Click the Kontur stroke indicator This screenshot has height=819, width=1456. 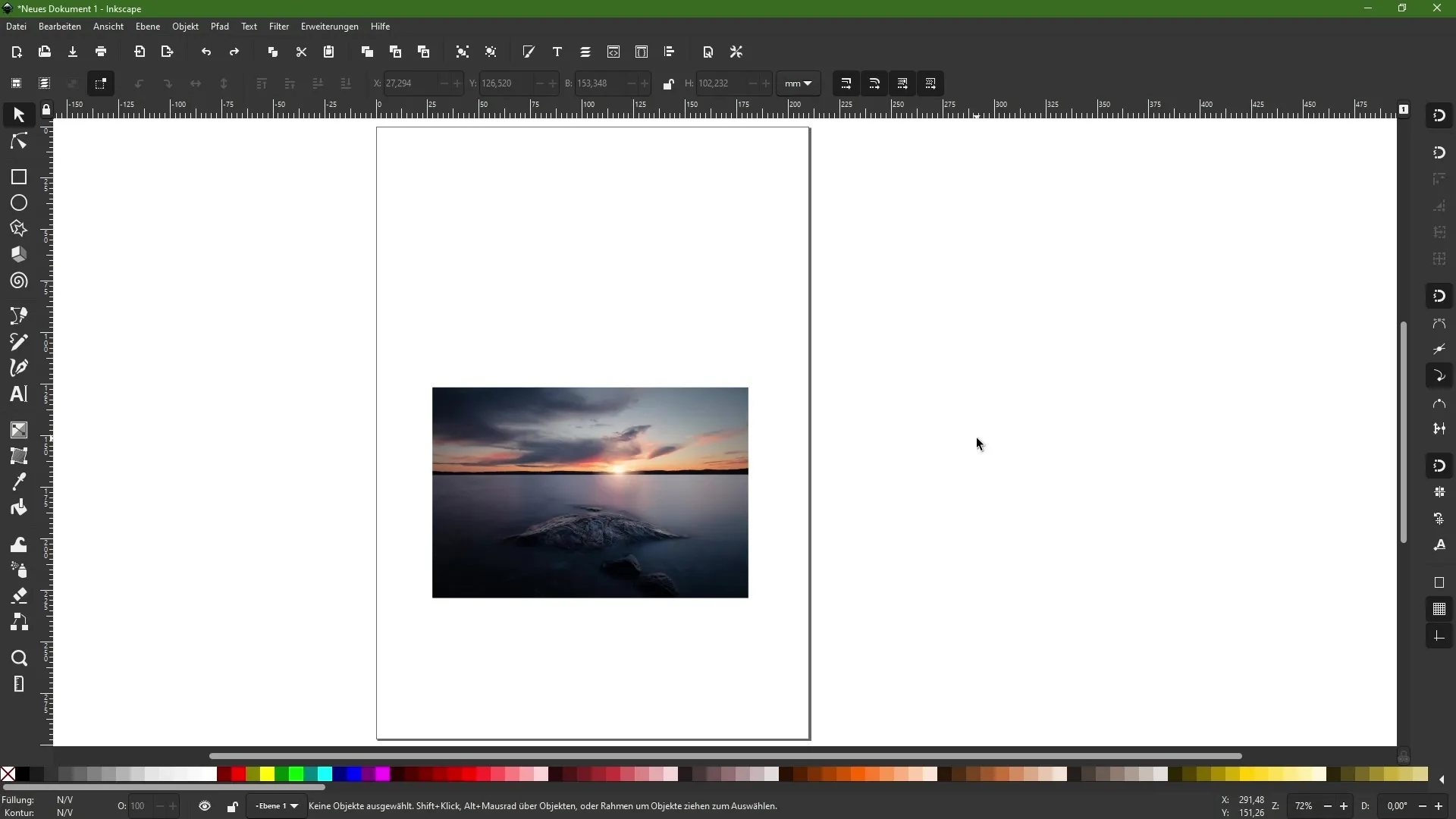tap(65, 813)
